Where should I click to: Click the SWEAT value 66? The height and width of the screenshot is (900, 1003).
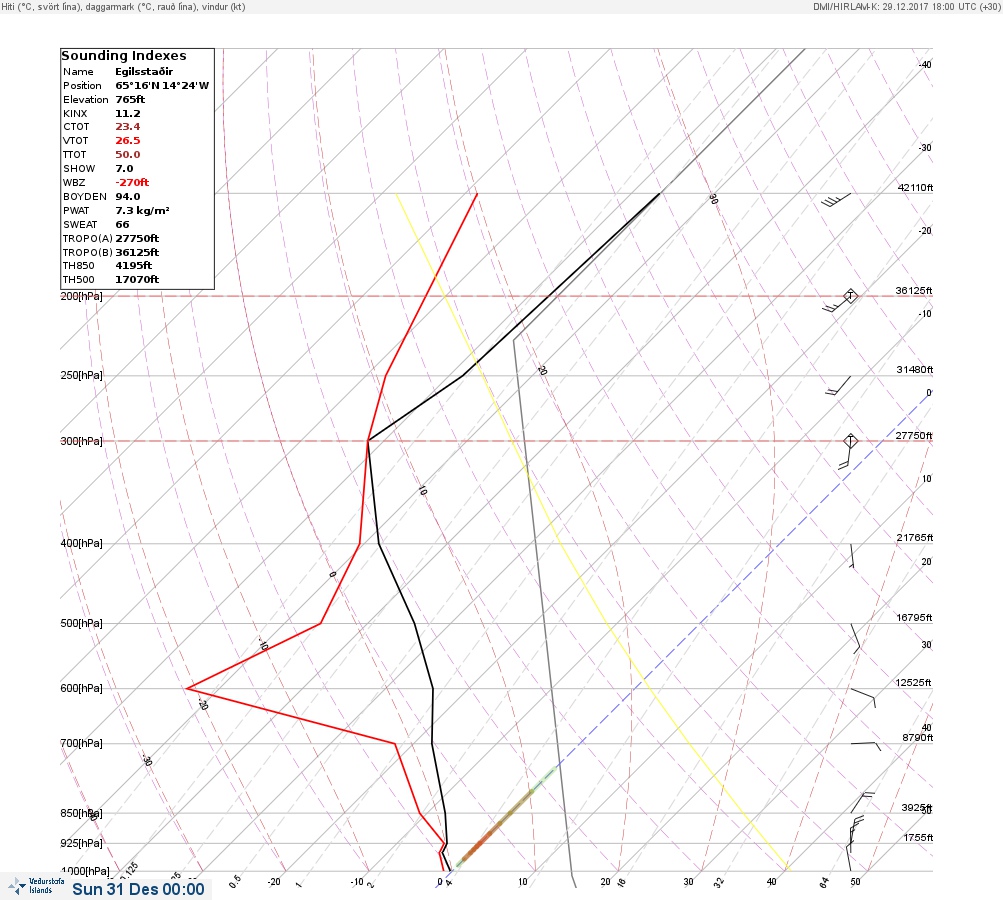click(x=122, y=225)
